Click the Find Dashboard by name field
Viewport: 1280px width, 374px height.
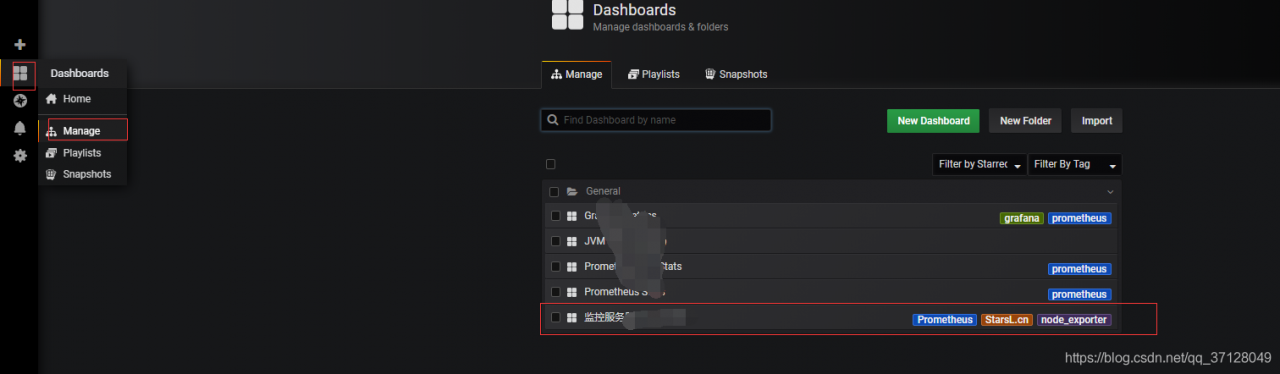pos(656,120)
